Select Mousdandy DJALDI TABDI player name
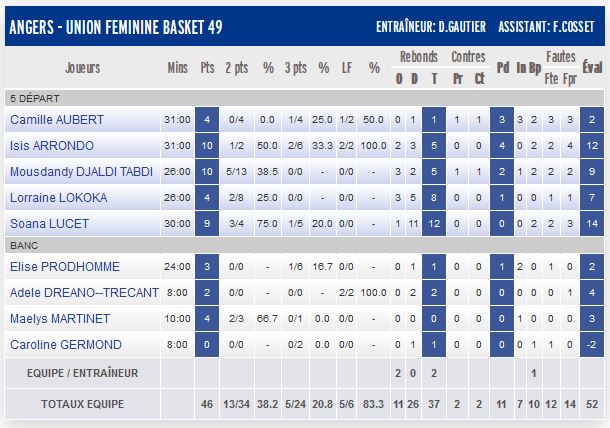This screenshot has height=428, width=610. (76, 172)
